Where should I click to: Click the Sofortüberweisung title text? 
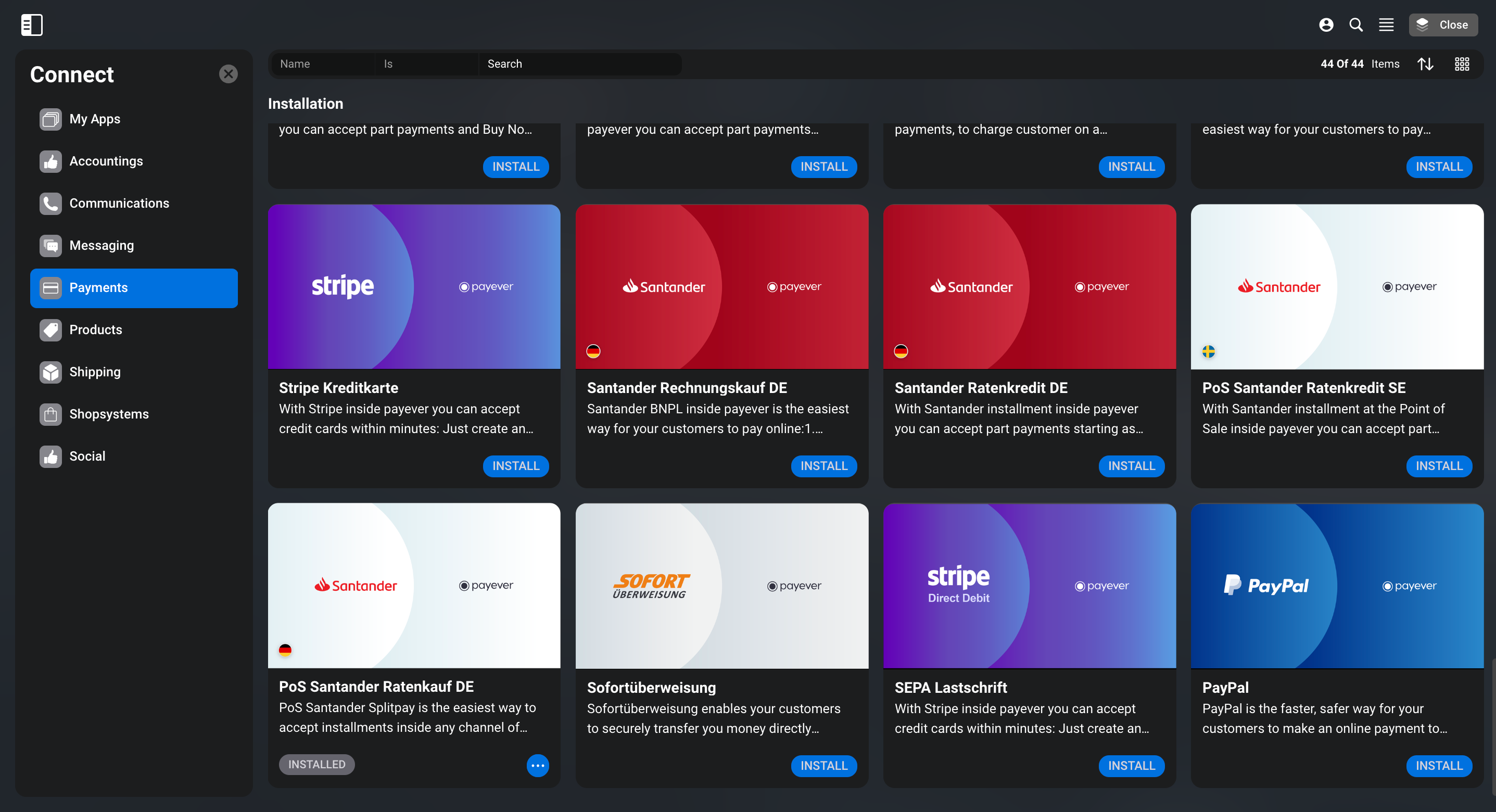pyautogui.click(x=651, y=688)
